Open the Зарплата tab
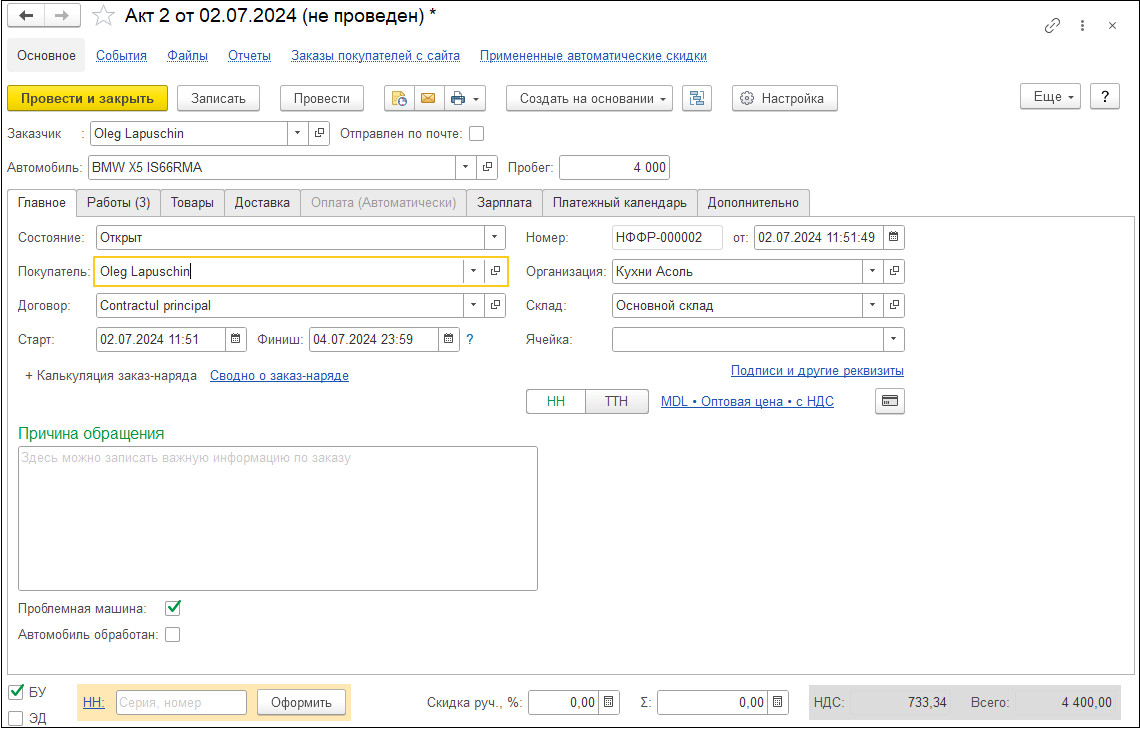This screenshot has width=1140, height=729. tap(504, 202)
